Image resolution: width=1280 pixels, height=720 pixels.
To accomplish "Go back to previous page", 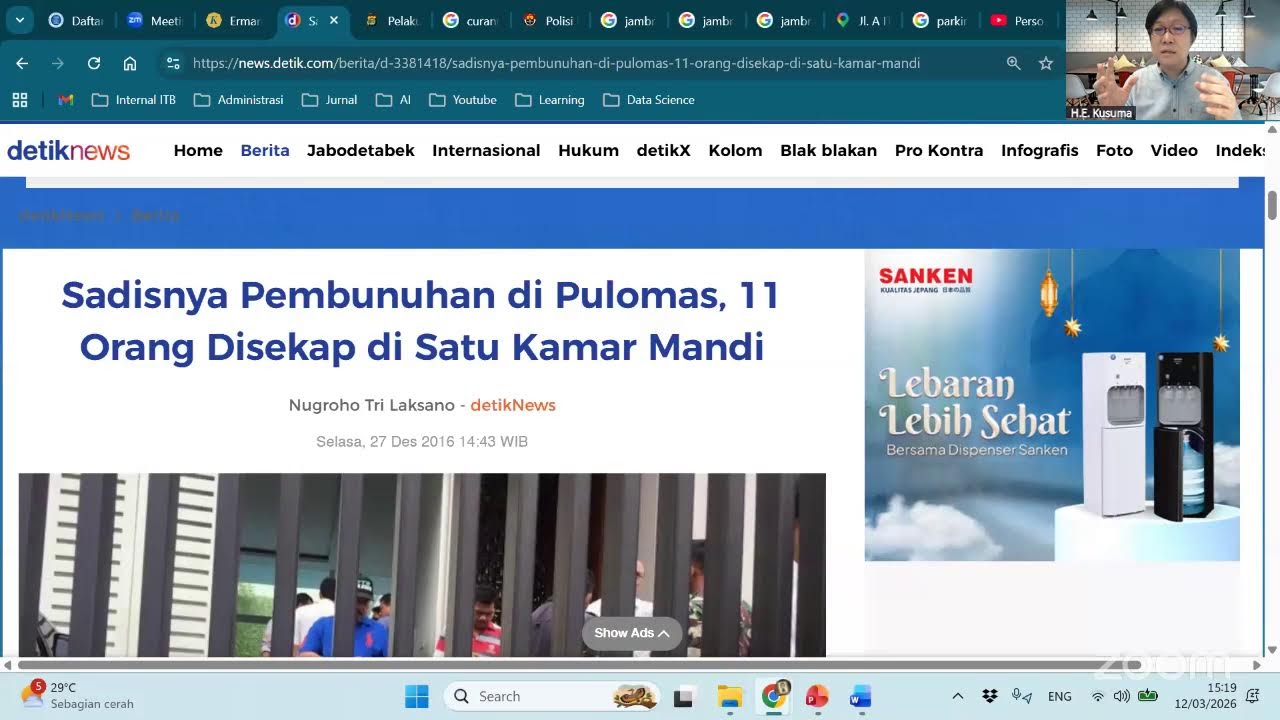I will click(x=22, y=63).
